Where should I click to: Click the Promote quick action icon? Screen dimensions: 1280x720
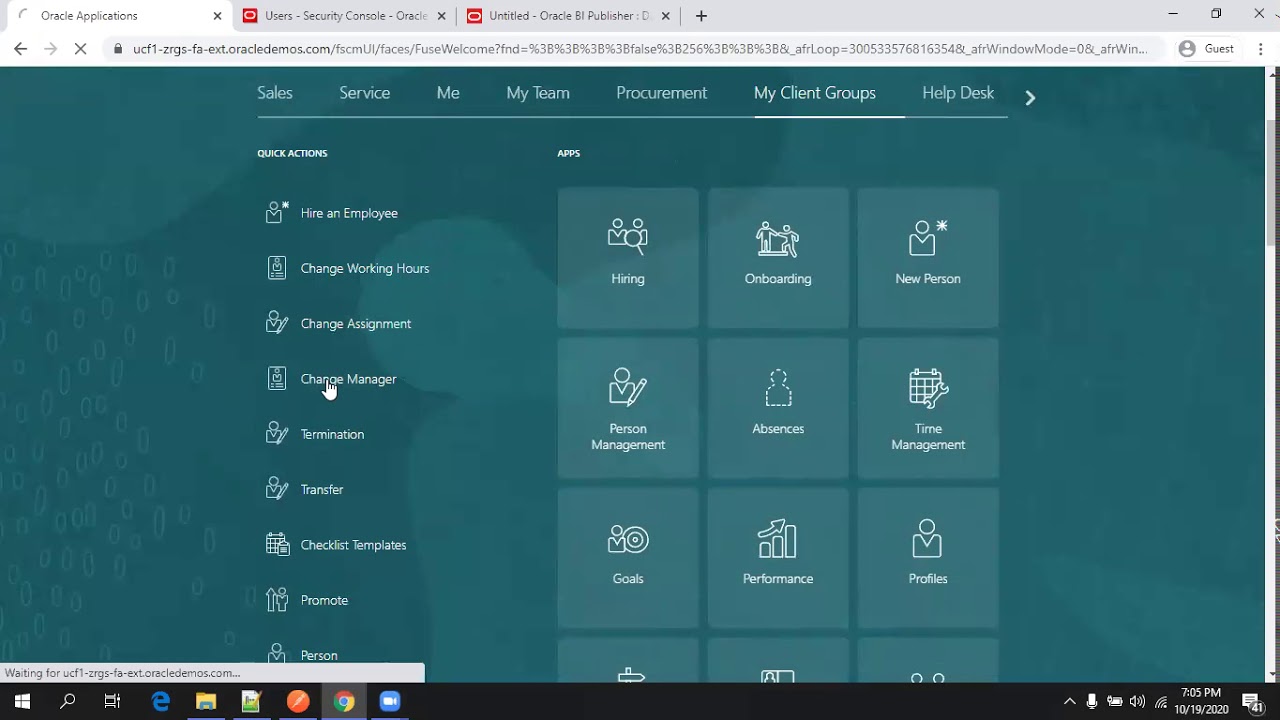277,599
